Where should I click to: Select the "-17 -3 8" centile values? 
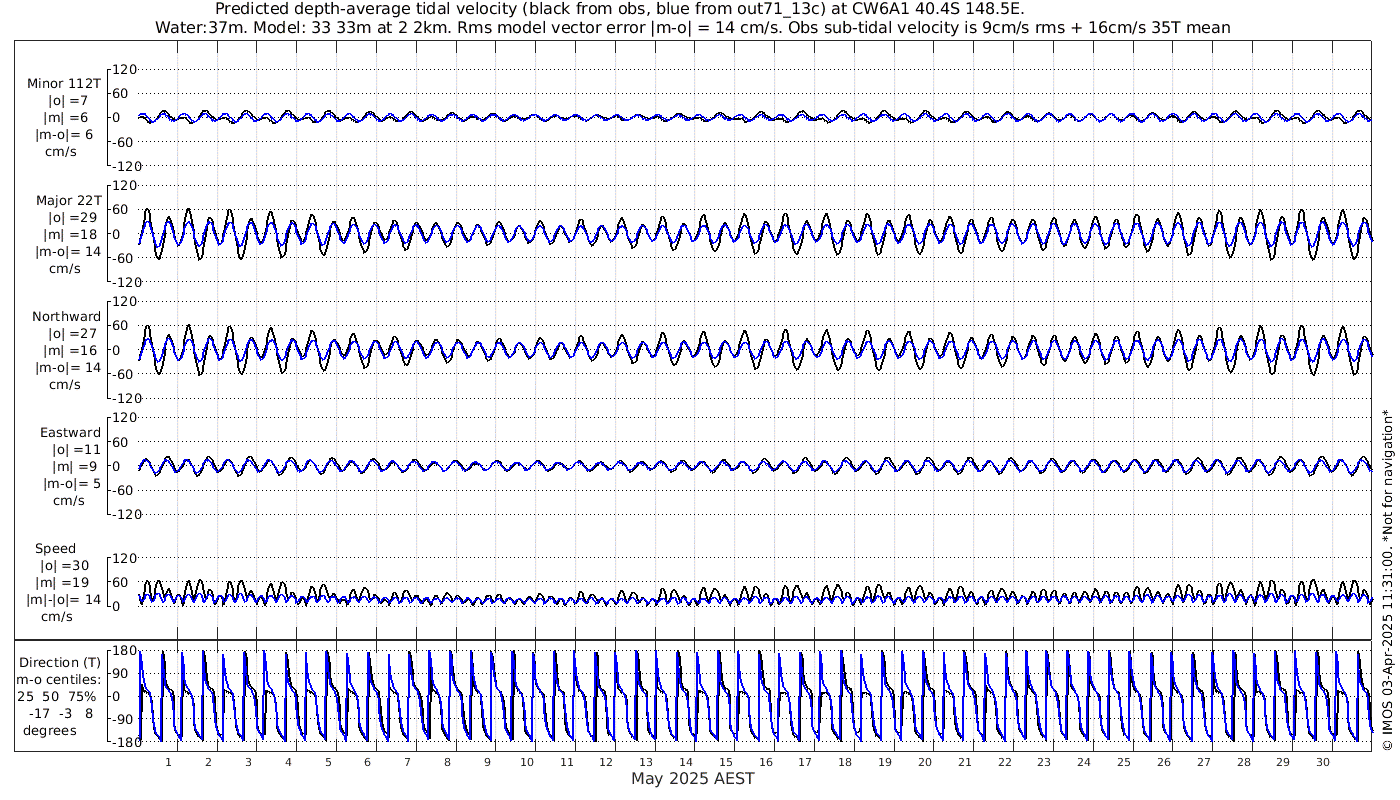62,713
